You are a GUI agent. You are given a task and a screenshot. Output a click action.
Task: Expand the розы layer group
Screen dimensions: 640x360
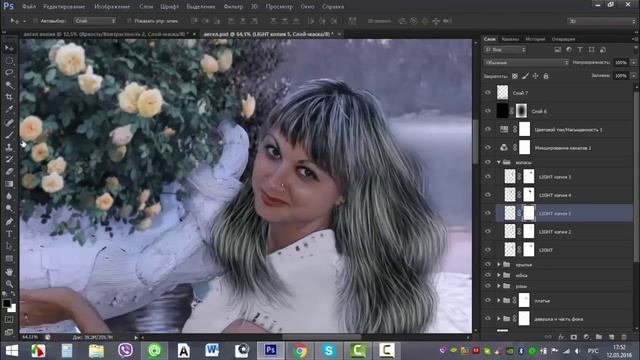coord(499,286)
